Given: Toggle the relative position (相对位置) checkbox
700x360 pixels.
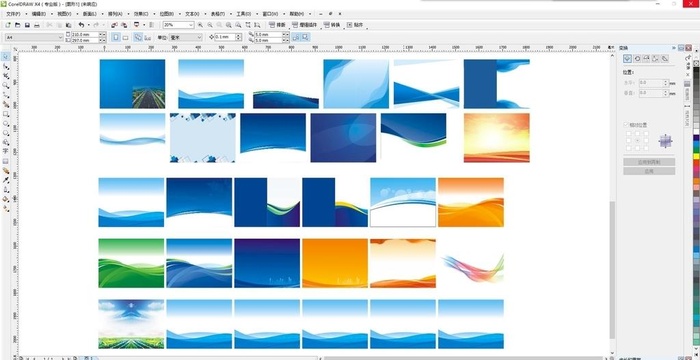Looking at the screenshot, I should tap(626, 125).
